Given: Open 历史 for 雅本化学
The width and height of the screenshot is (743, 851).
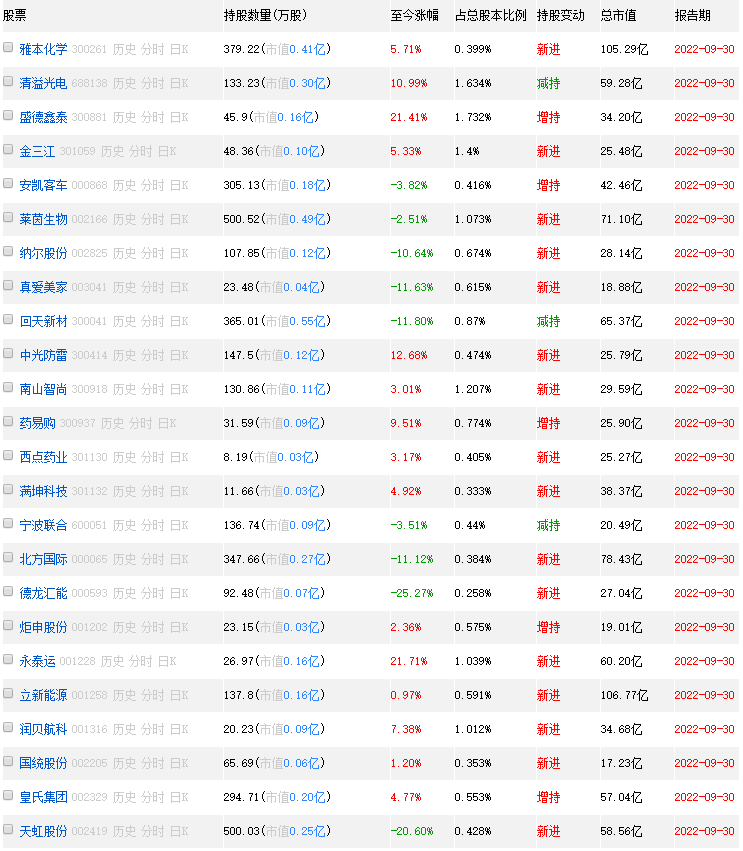Looking at the screenshot, I should [124, 49].
